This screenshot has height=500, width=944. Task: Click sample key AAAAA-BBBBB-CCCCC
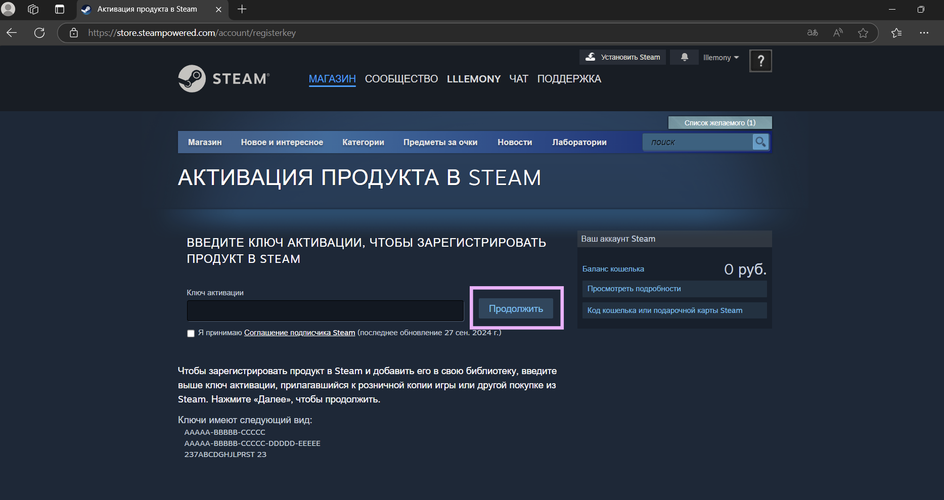(x=225, y=432)
